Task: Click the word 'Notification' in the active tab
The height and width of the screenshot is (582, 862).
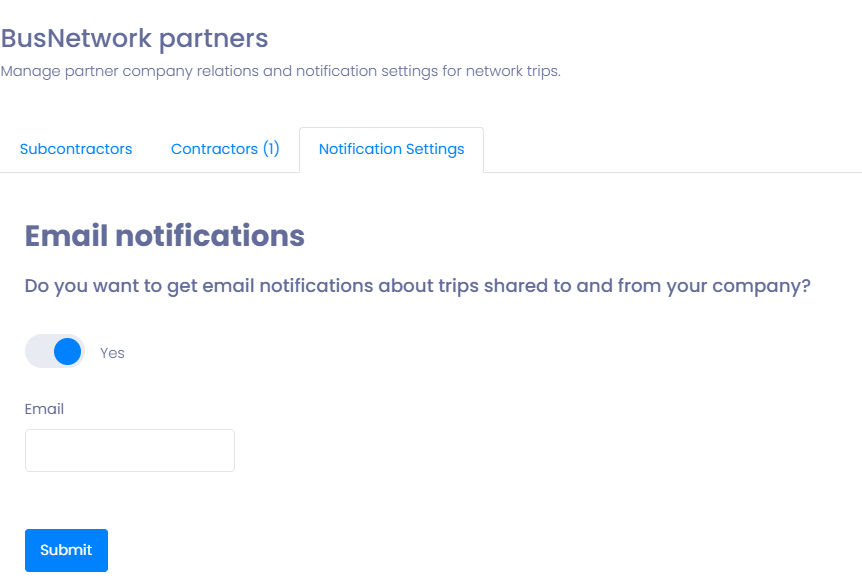Action: pos(360,149)
